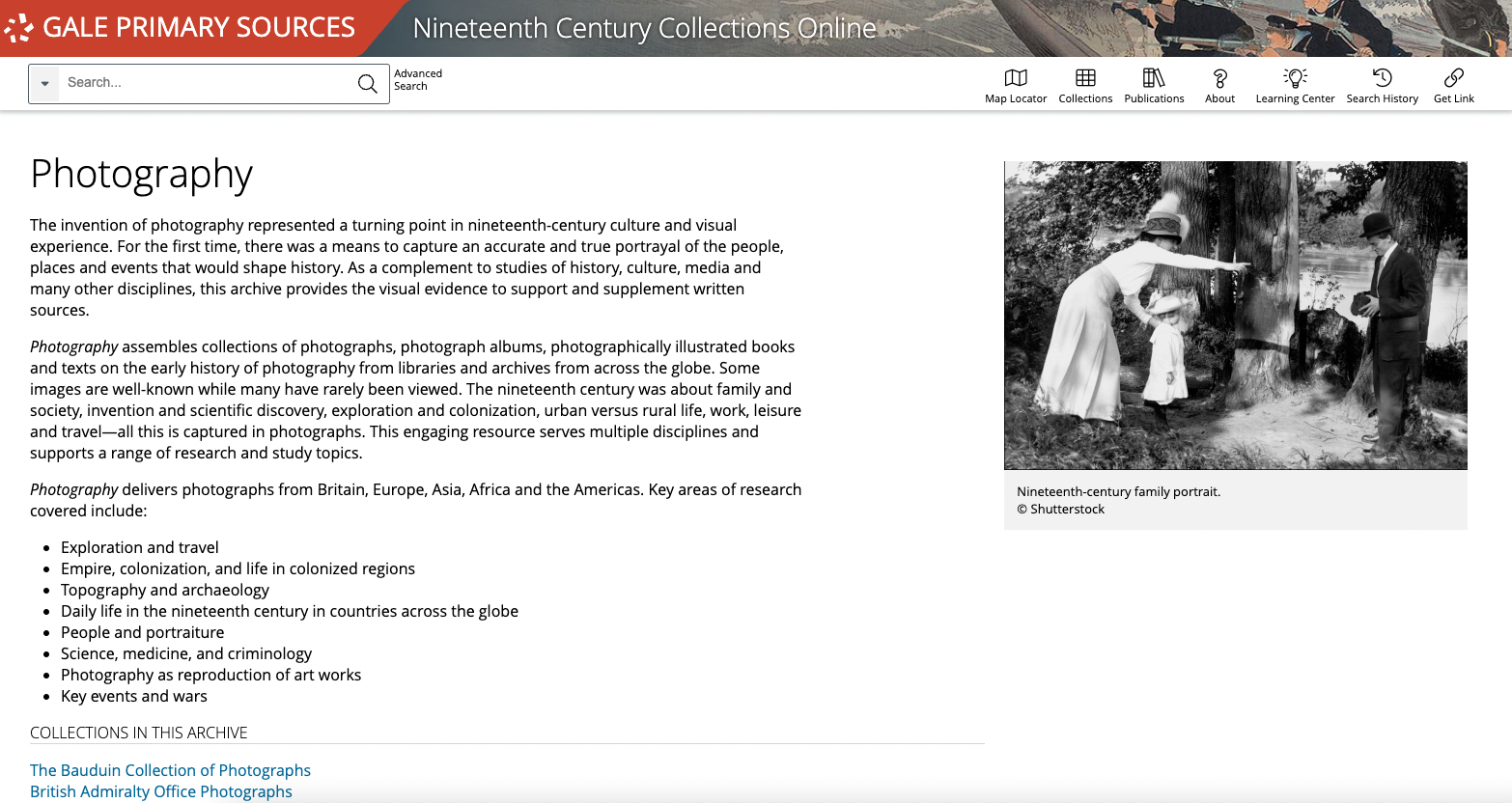1512x803 pixels.
Task: View Search History
Action: point(1382,86)
